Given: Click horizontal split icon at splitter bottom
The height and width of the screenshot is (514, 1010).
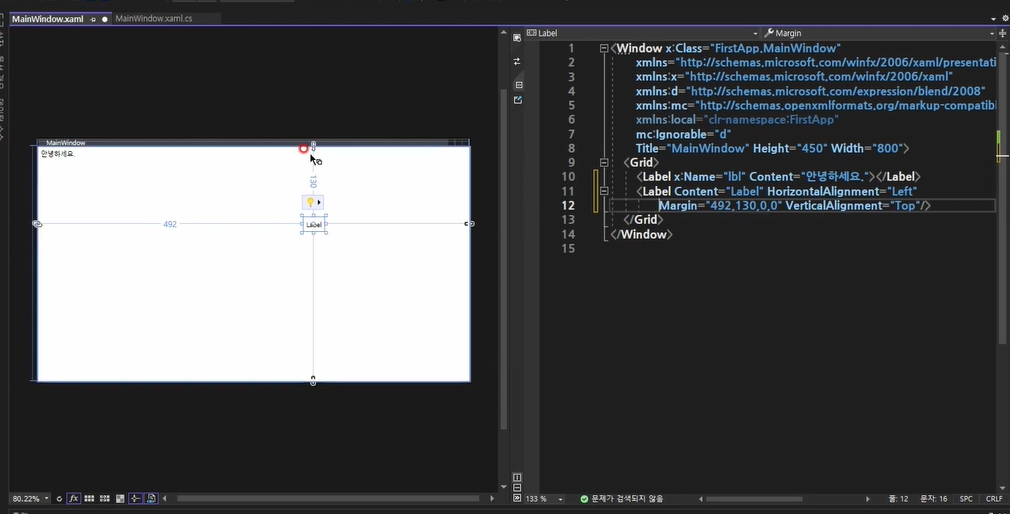Looking at the screenshot, I should [517, 488].
